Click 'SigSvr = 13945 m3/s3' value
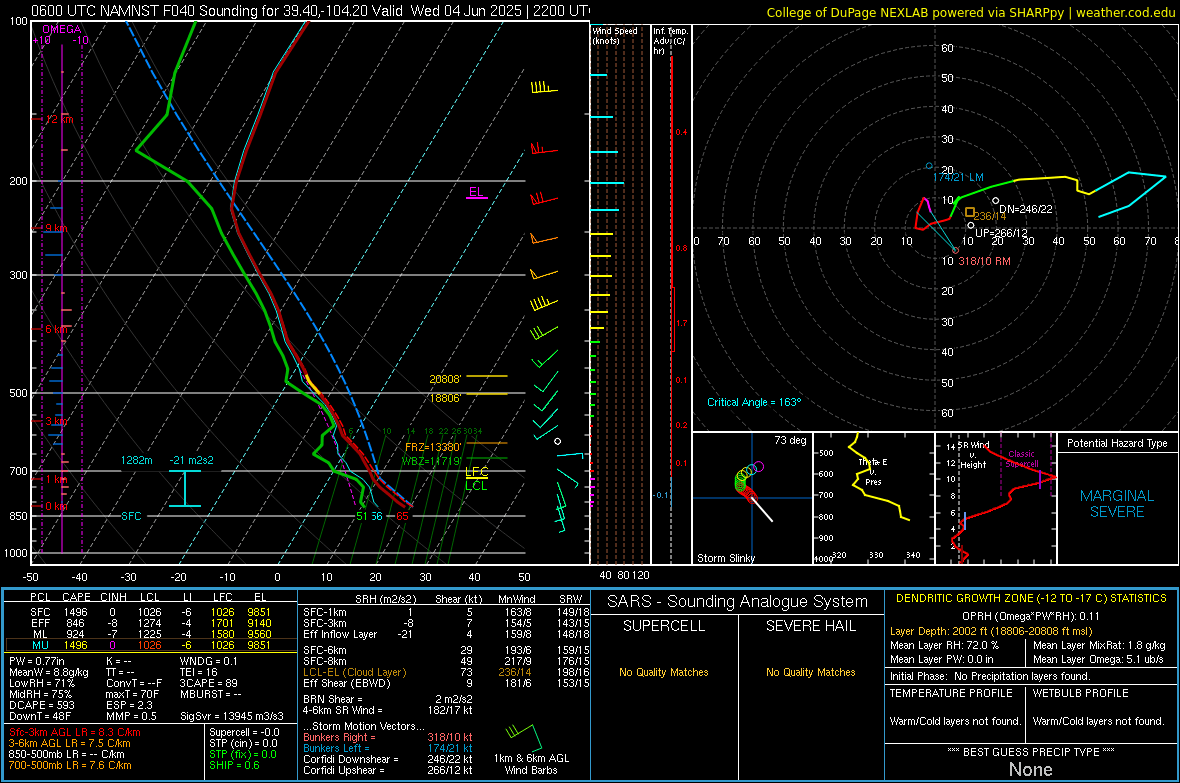This screenshot has width=1180, height=783. (232, 716)
